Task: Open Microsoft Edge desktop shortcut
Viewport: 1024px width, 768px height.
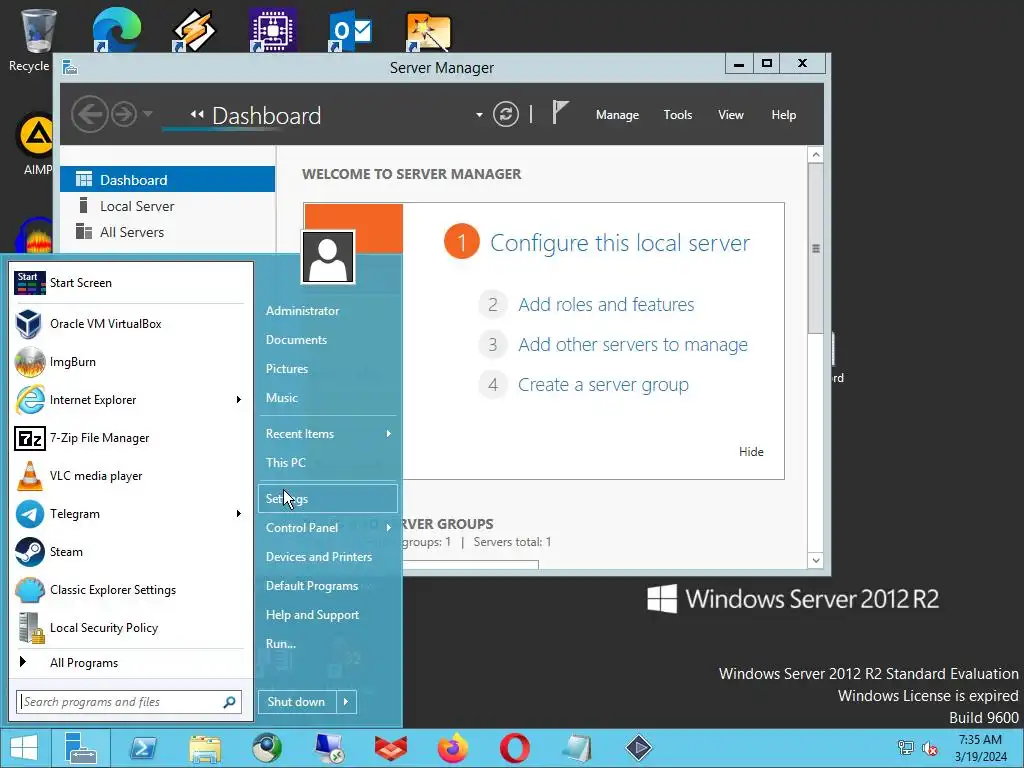Action: [116, 29]
